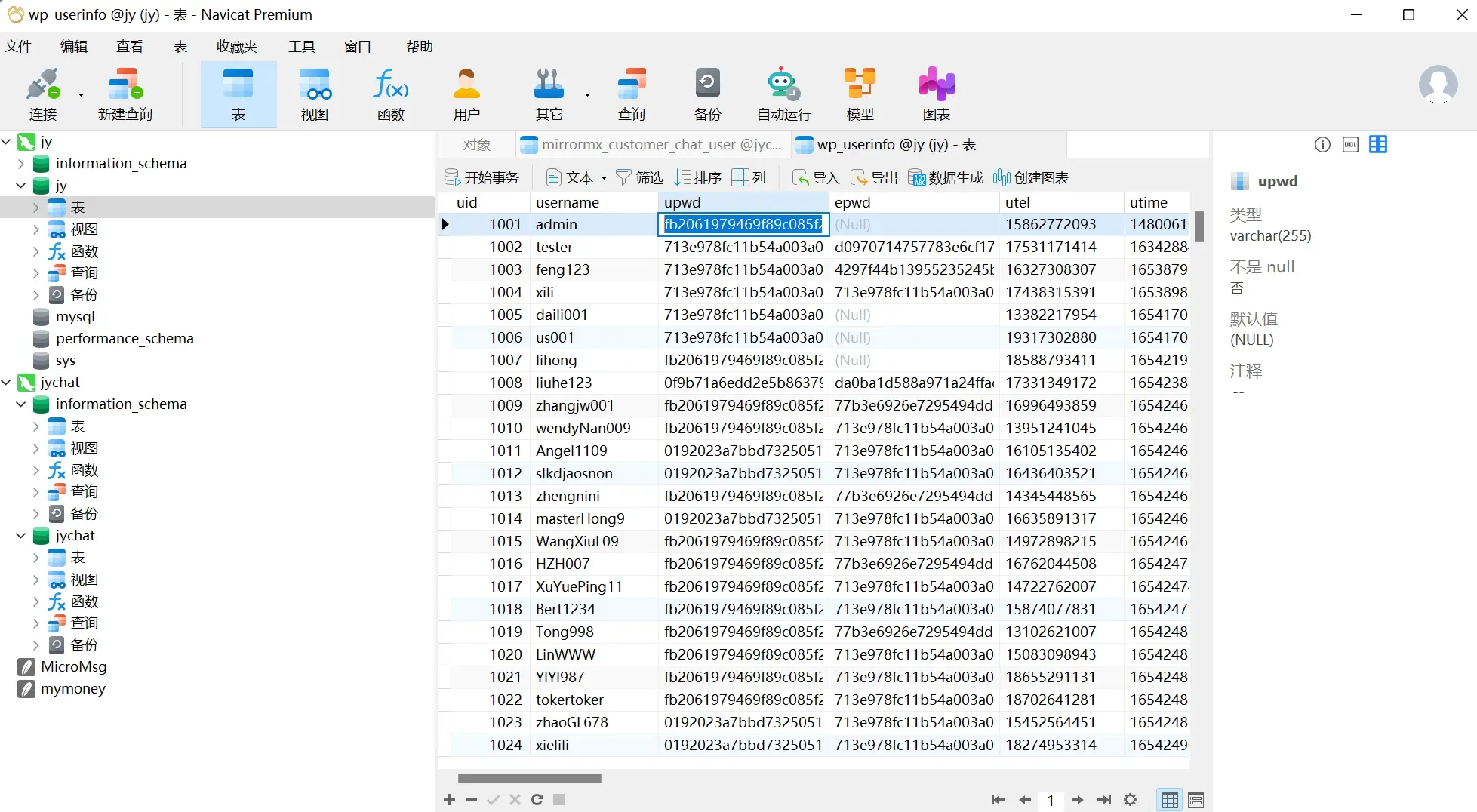This screenshot has width=1477, height=812.
Task: Click the Model (模型) toolbar icon
Action: (860, 95)
